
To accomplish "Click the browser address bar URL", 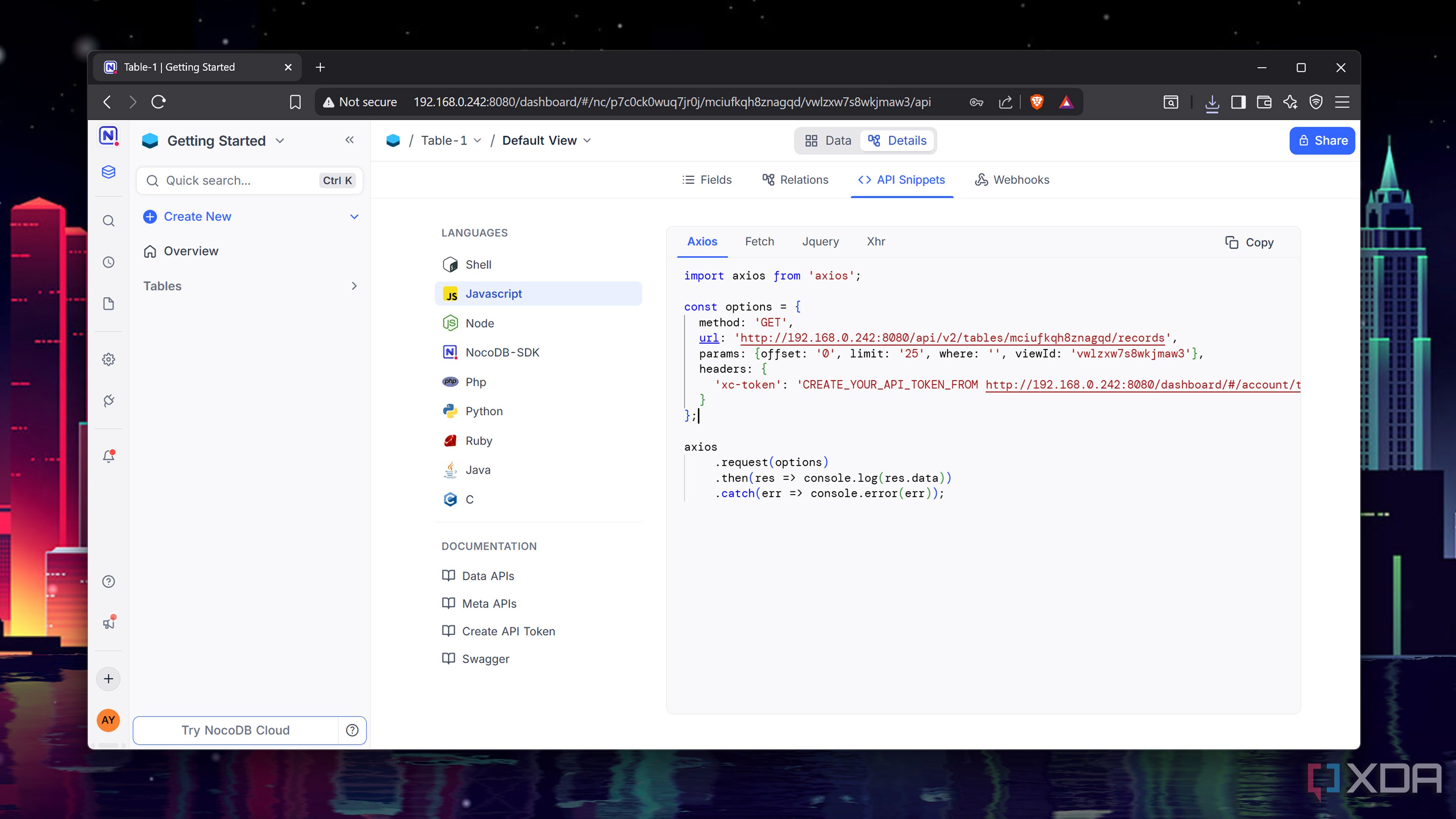I will tap(672, 102).
